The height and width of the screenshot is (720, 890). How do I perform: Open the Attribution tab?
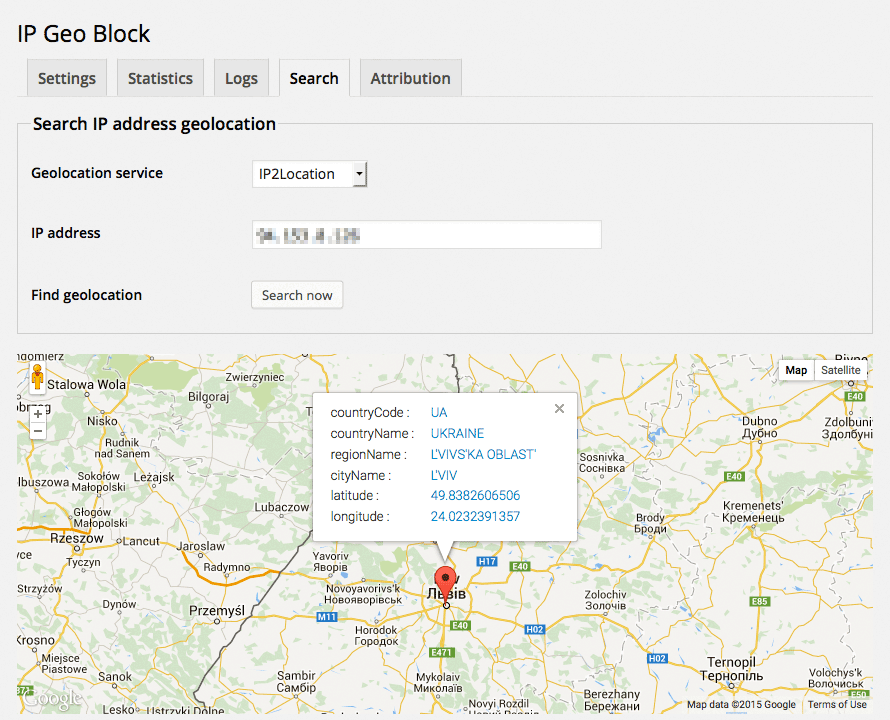click(x=410, y=78)
